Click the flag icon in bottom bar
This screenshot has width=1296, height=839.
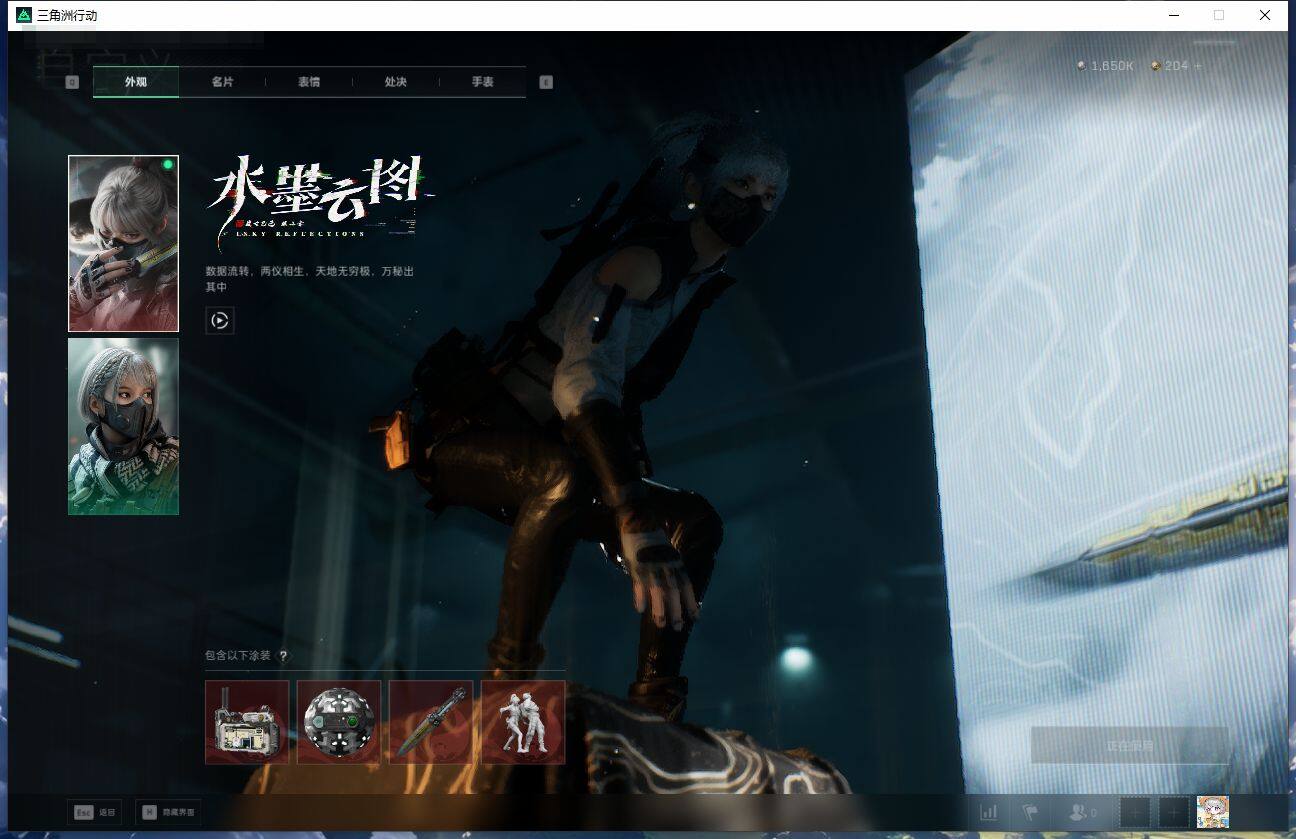(1030, 813)
